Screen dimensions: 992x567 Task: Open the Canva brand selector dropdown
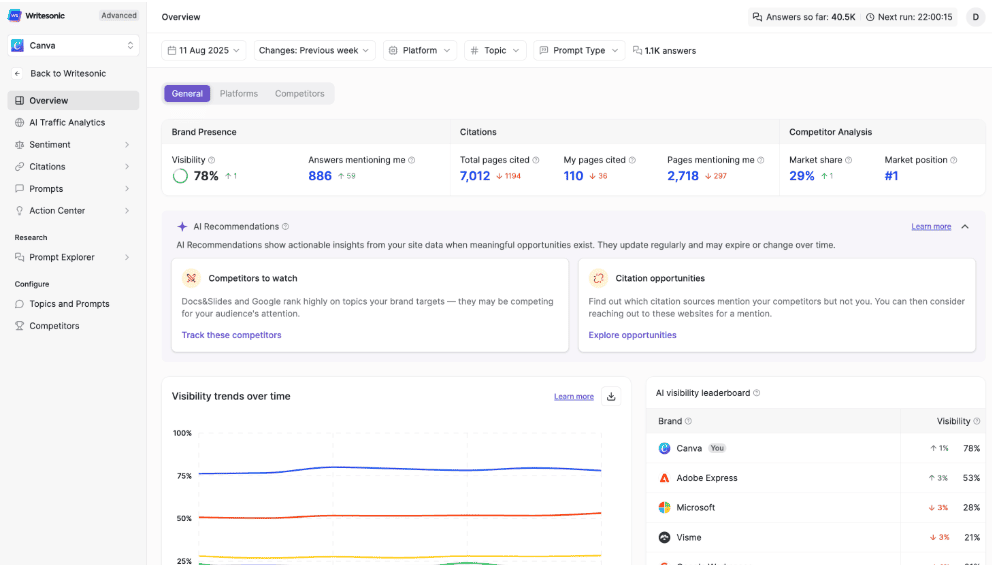[73, 46]
